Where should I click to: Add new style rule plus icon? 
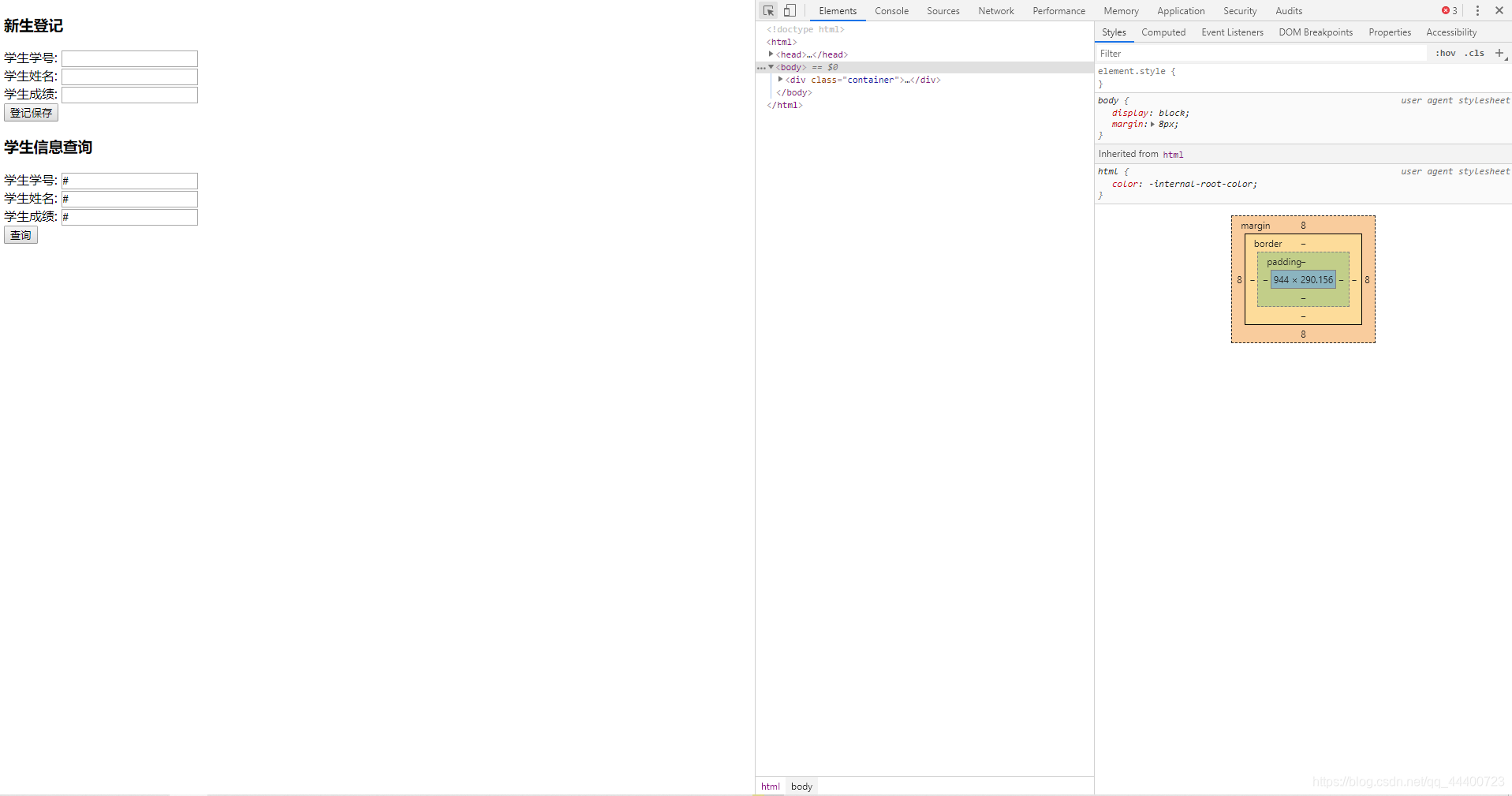(1499, 53)
